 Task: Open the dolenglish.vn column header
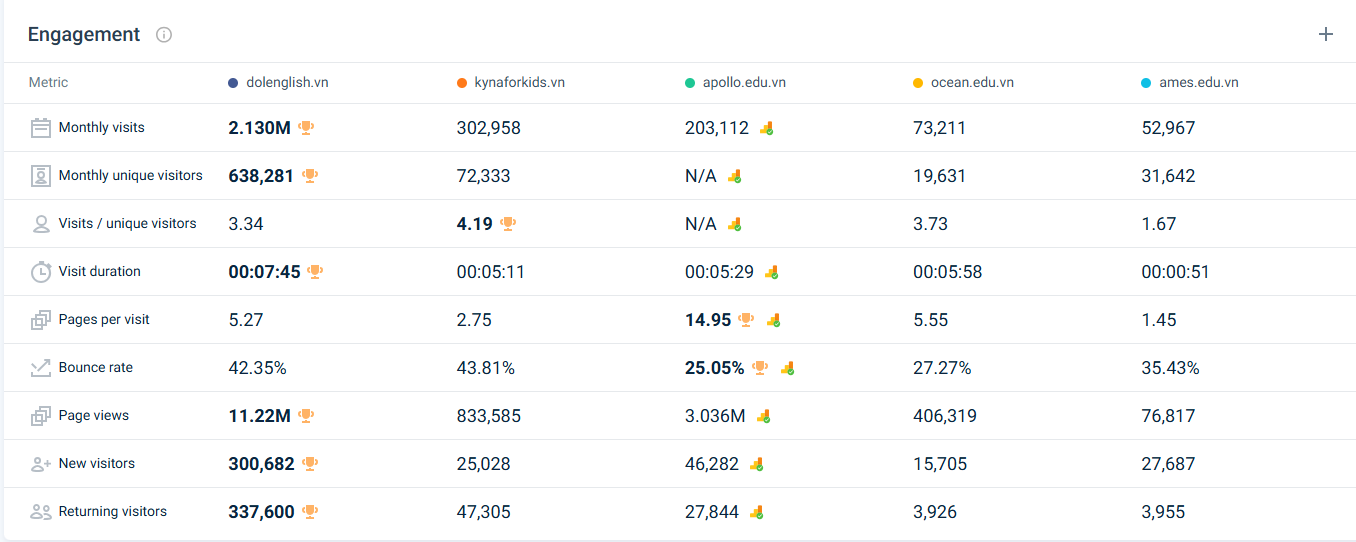287,83
